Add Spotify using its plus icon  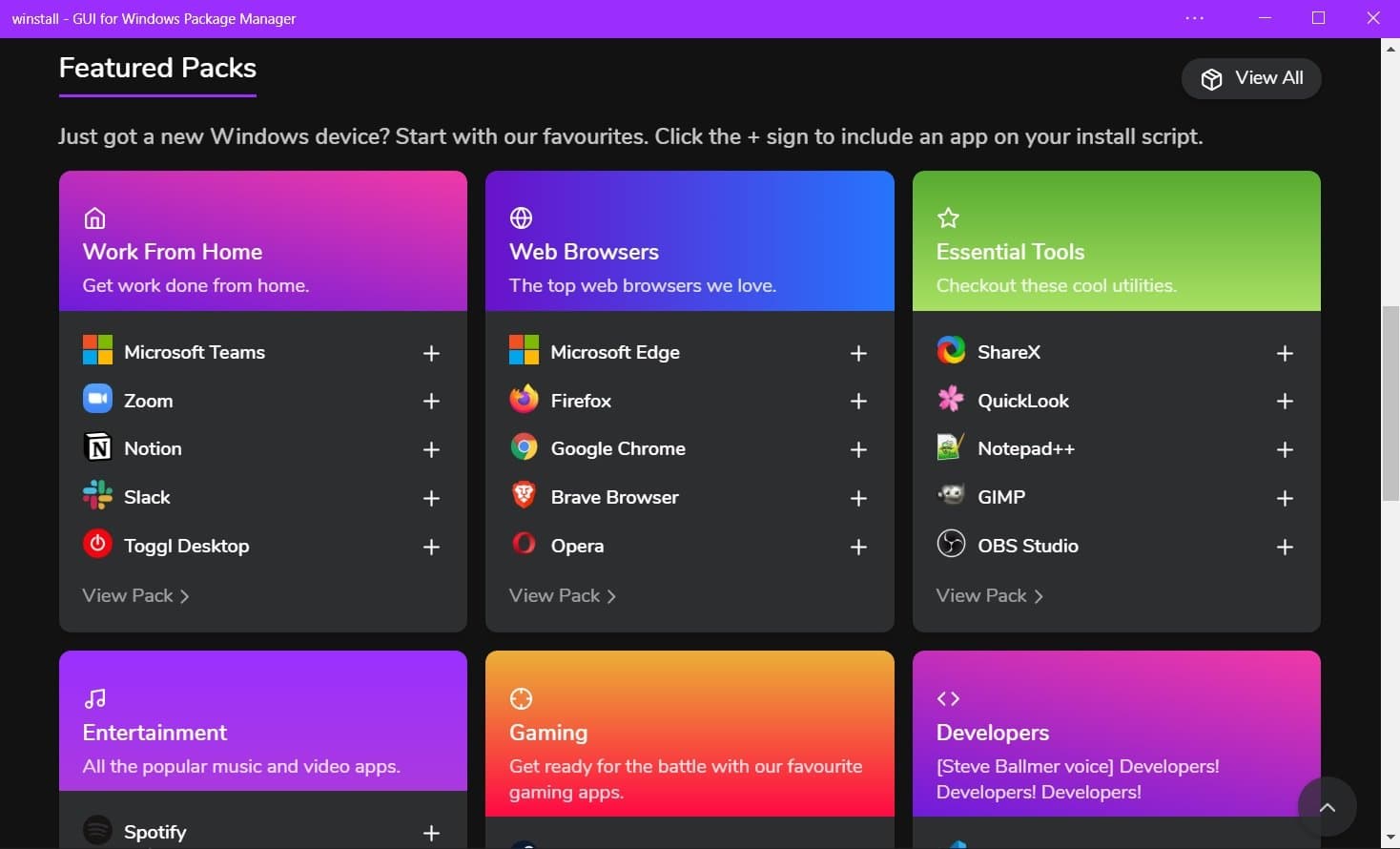click(x=431, y=833)
